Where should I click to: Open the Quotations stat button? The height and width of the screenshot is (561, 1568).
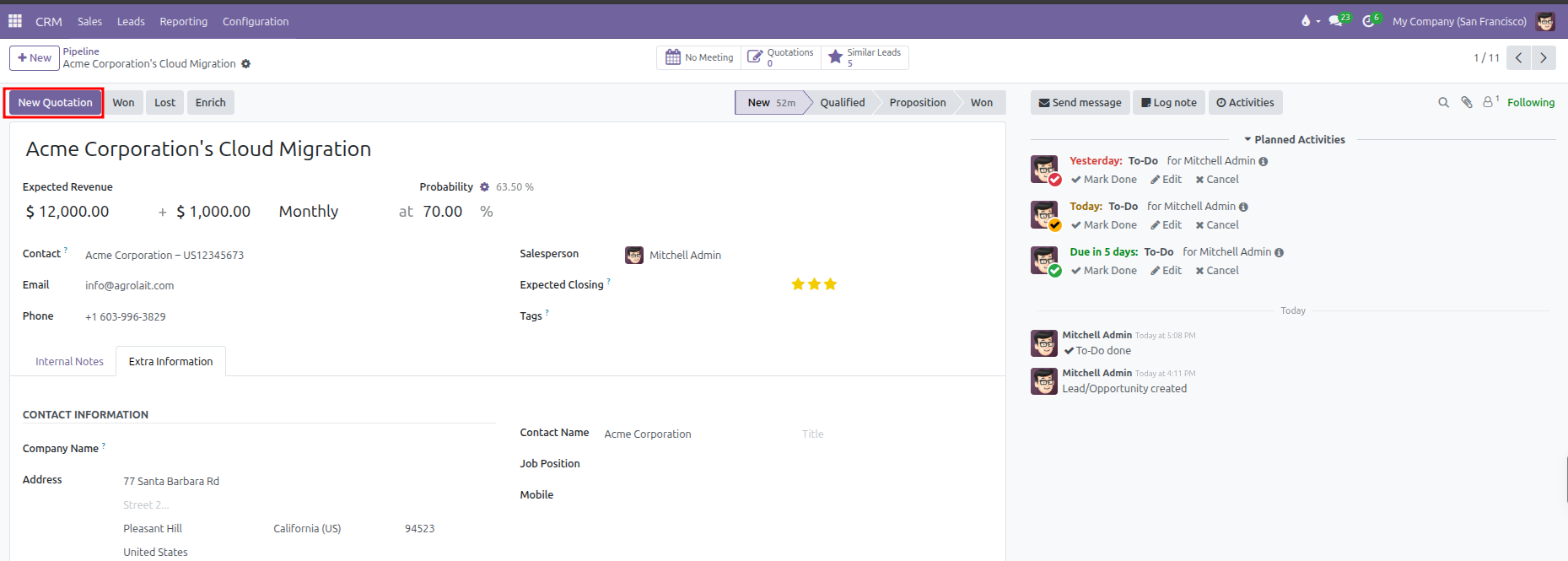781,57
